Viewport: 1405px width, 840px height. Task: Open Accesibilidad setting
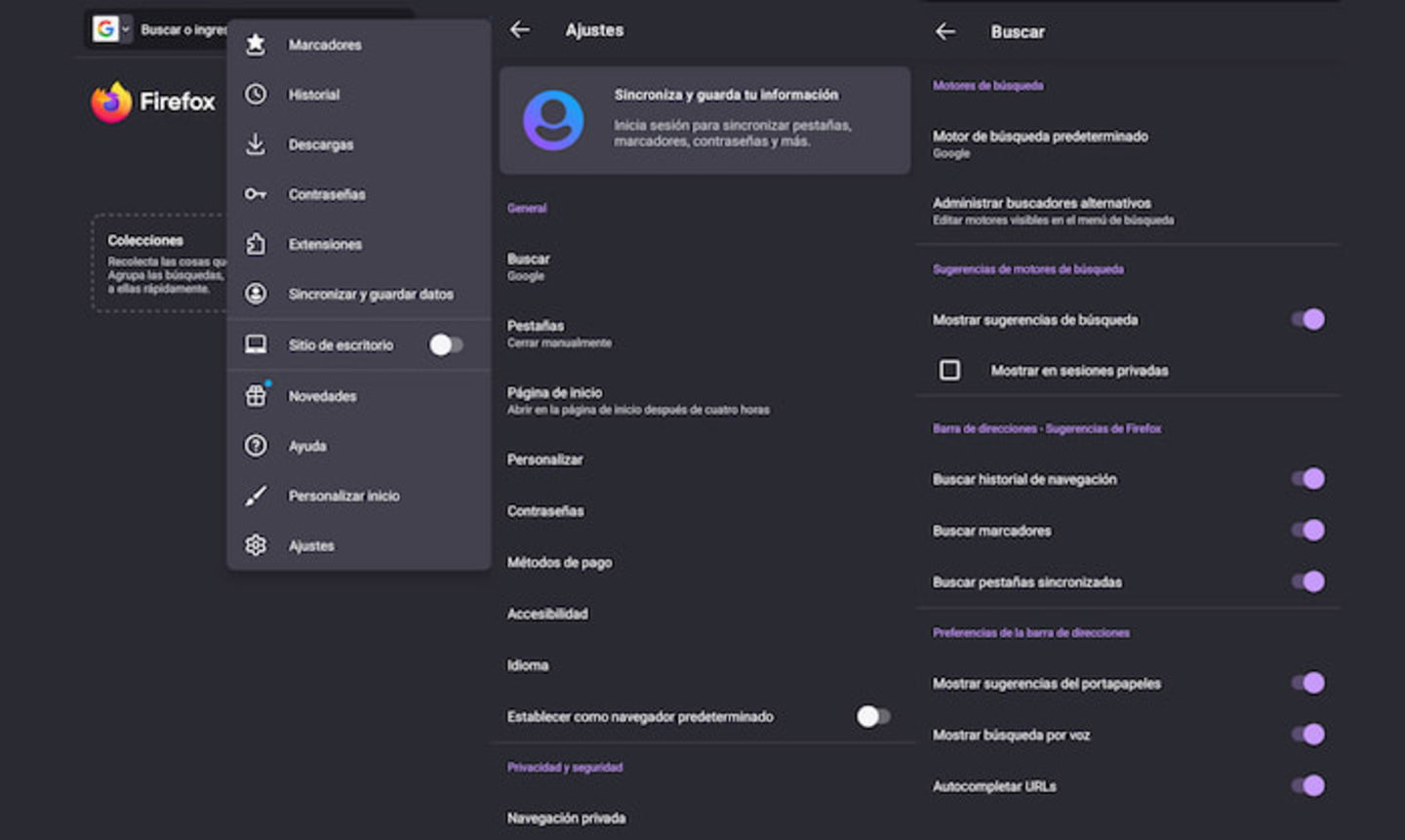coord(704,614)
